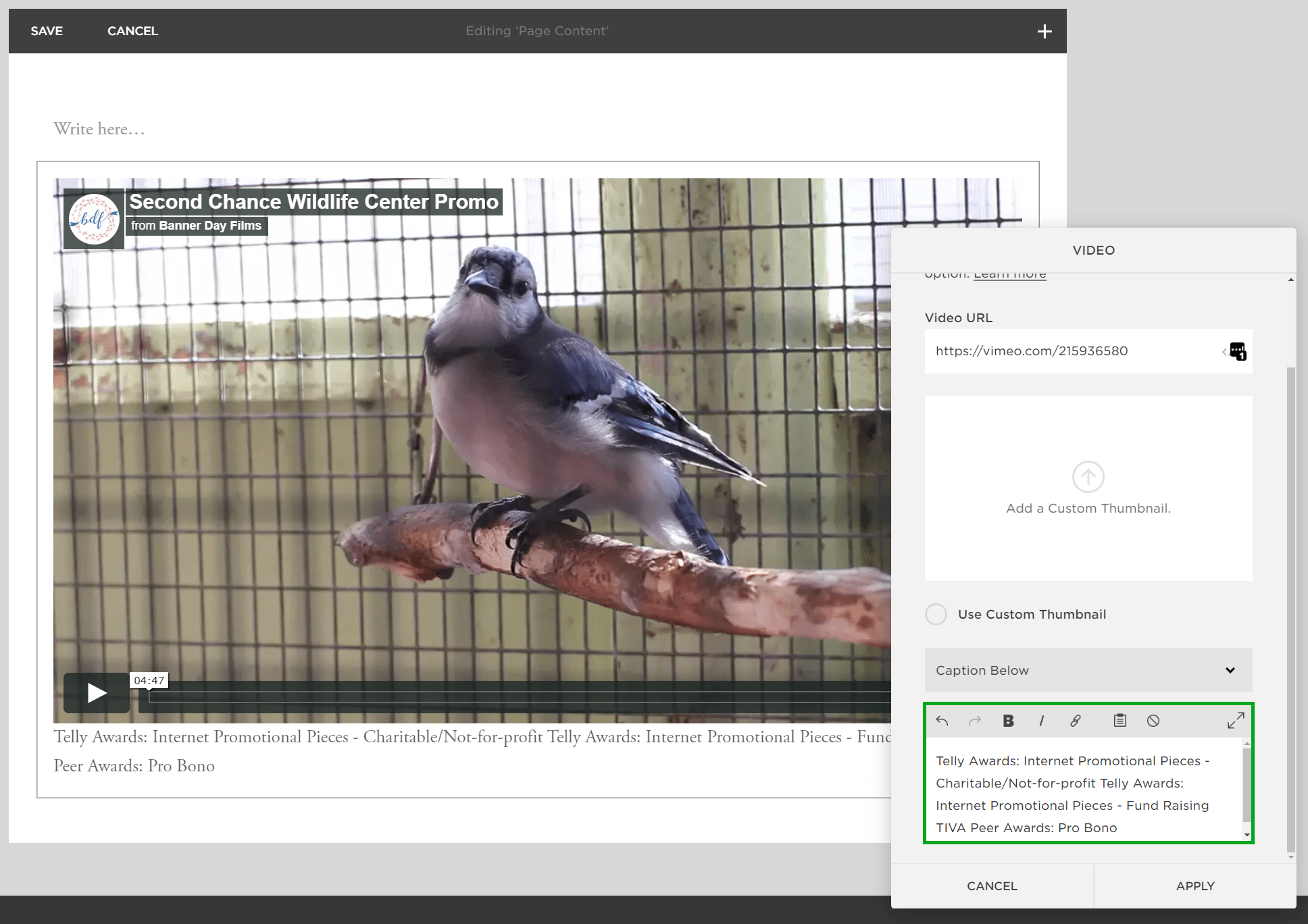Open the Learn more link

1009,275
